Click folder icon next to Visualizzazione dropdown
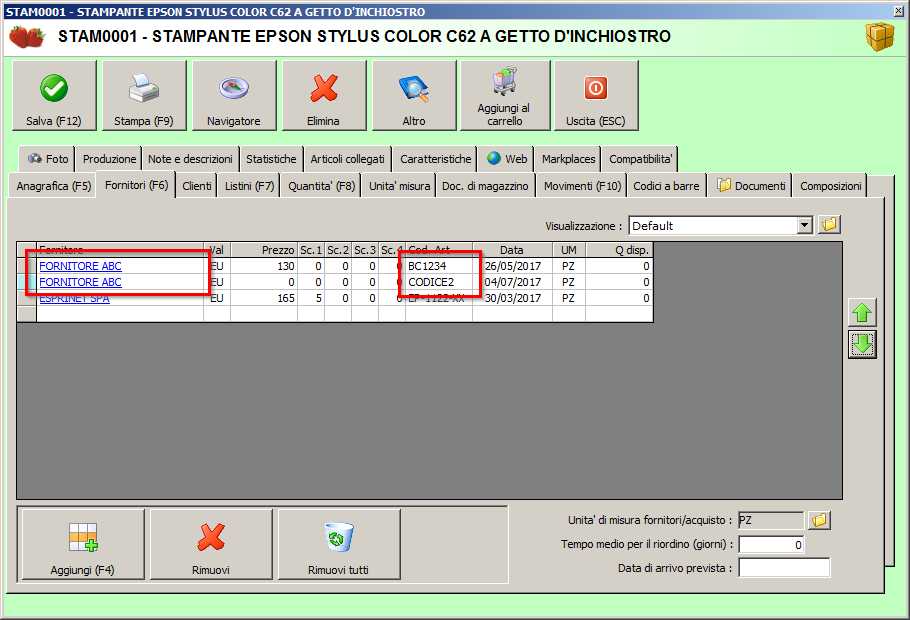The width and height of the screenshot is (910, 620). tap(829, 225)
